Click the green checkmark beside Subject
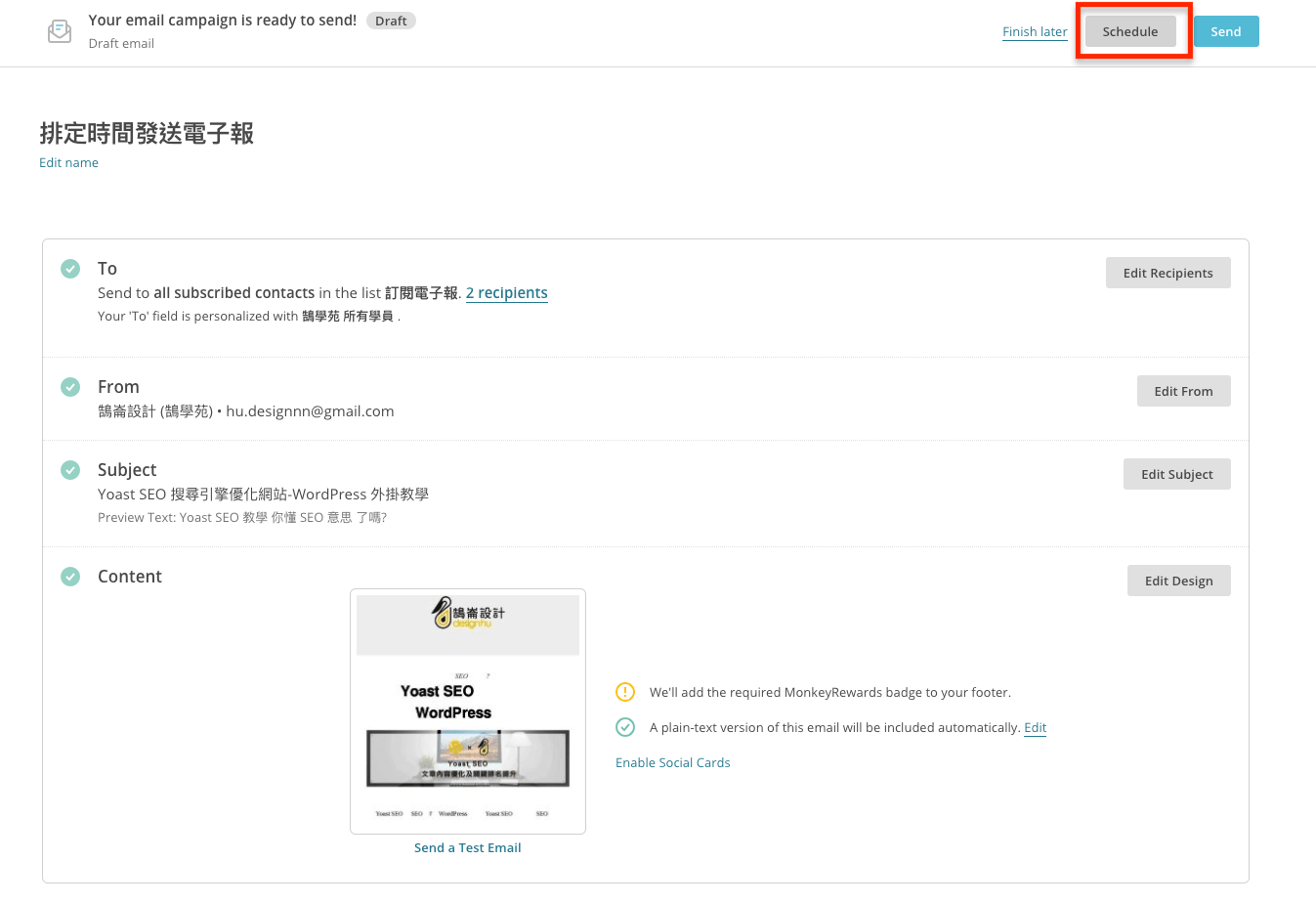The height and width of the screenshot is (904, 1316). (x=70, y=470)
